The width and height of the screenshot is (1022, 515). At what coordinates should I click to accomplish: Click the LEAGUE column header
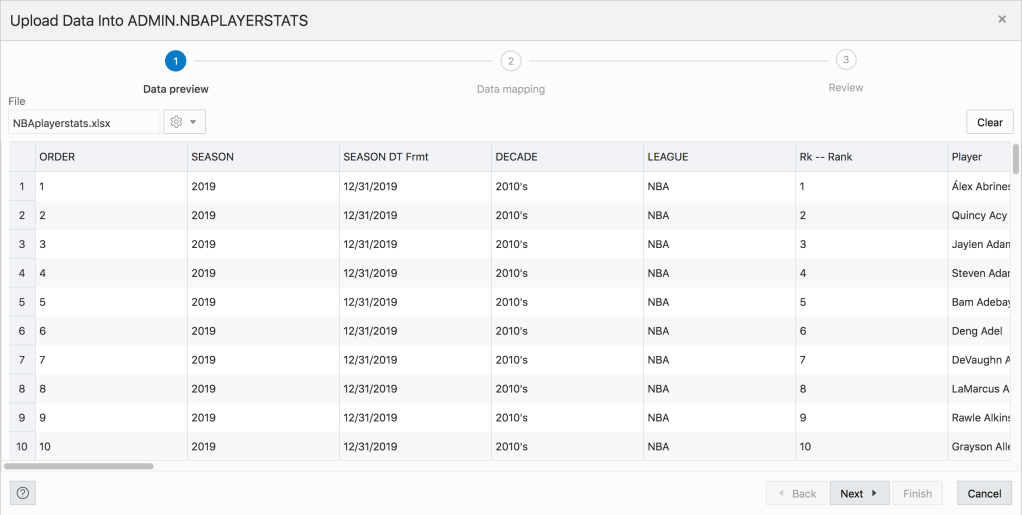coord(719,157)
